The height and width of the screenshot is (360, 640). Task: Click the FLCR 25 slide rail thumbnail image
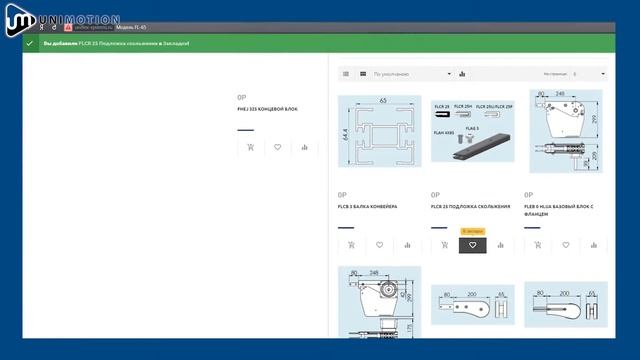point(473,131)
